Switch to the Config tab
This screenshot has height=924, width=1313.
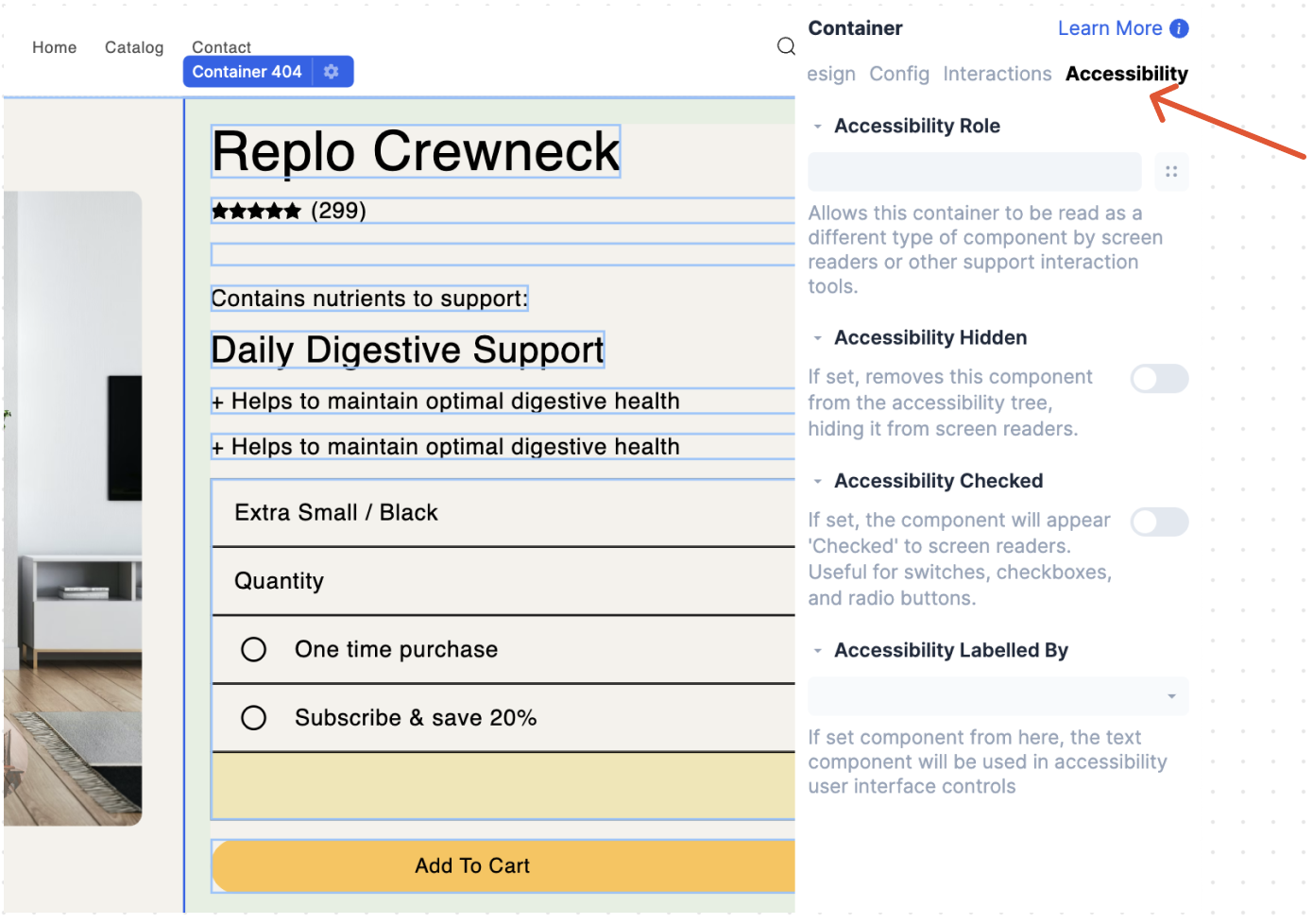[x=898, y=74]
